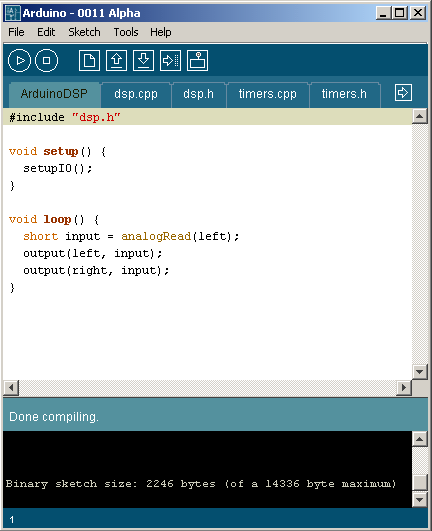Click the short keyword in code
Image resolution: width=432 pixels, height=531 pixels.
point(41,236)
